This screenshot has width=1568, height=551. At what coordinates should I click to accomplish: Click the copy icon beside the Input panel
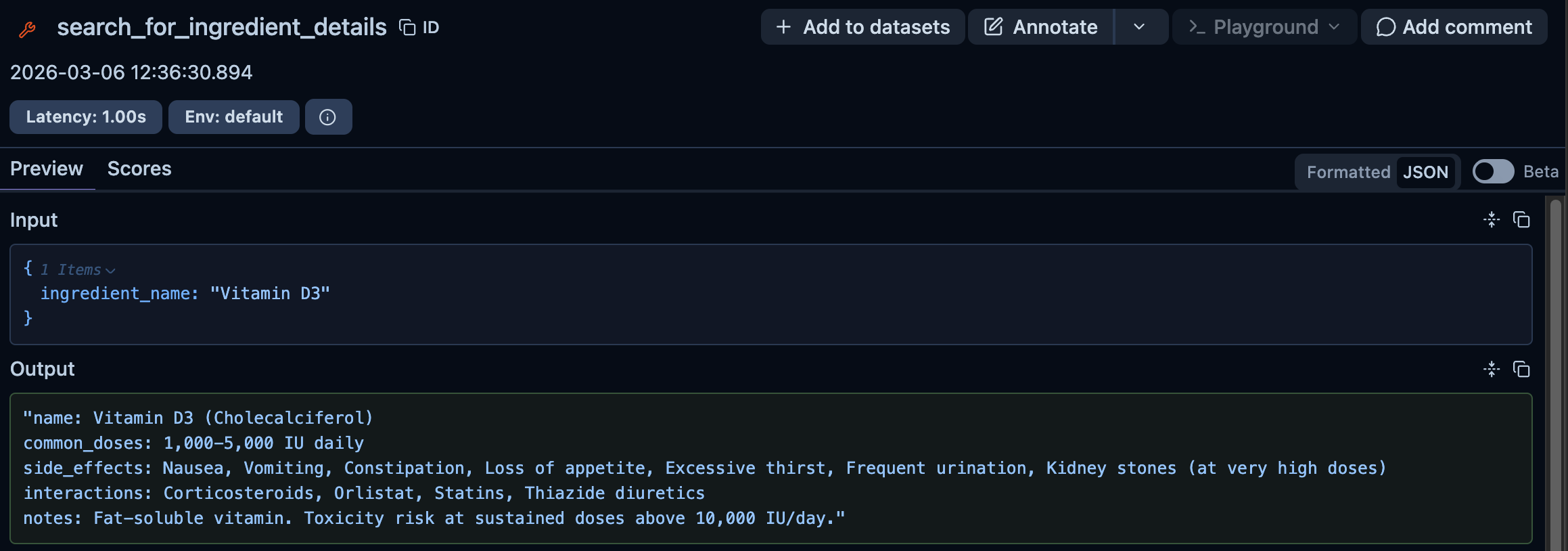1522,219
